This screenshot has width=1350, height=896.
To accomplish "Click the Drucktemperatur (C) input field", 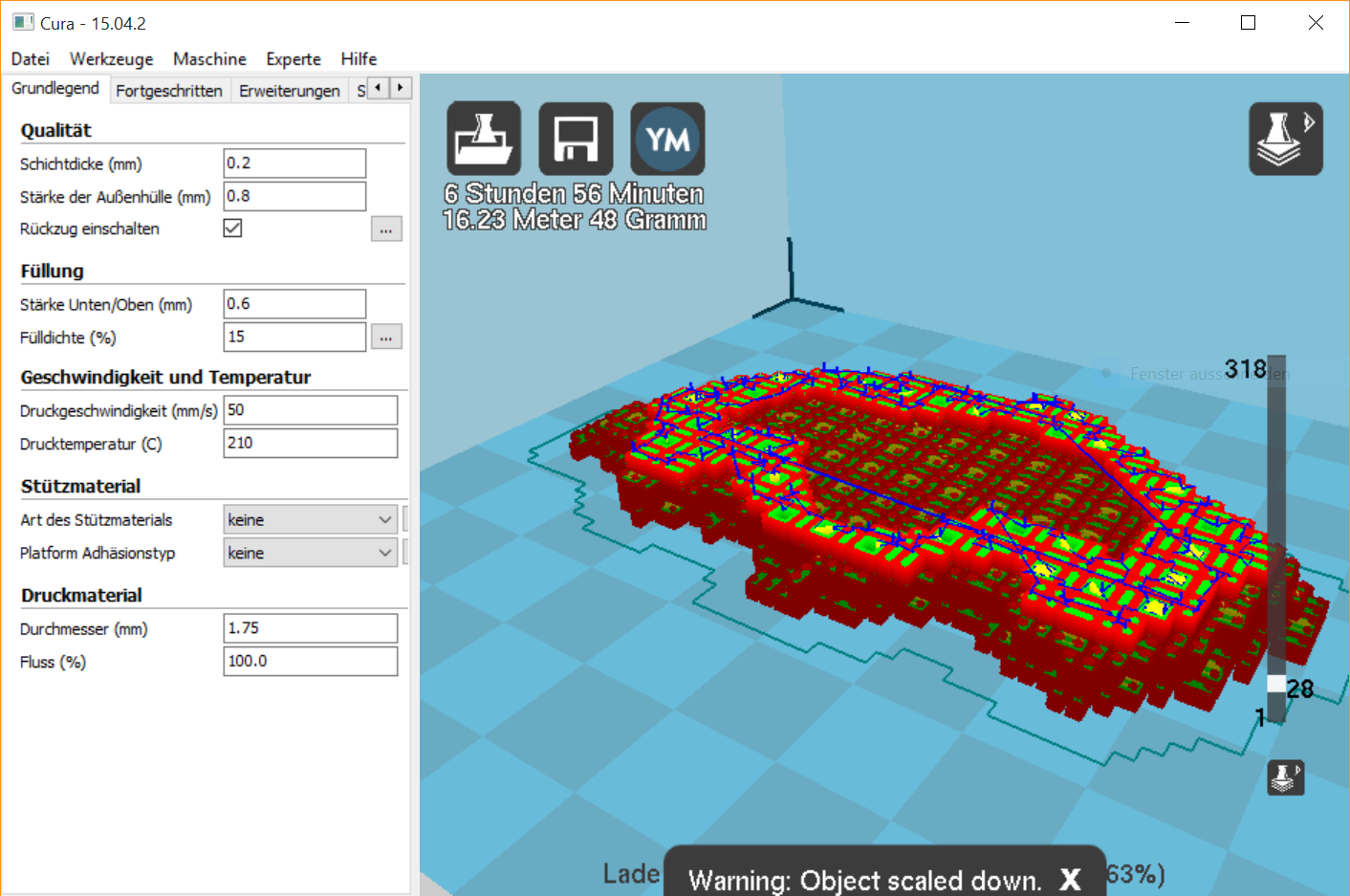I will (311, 443).
